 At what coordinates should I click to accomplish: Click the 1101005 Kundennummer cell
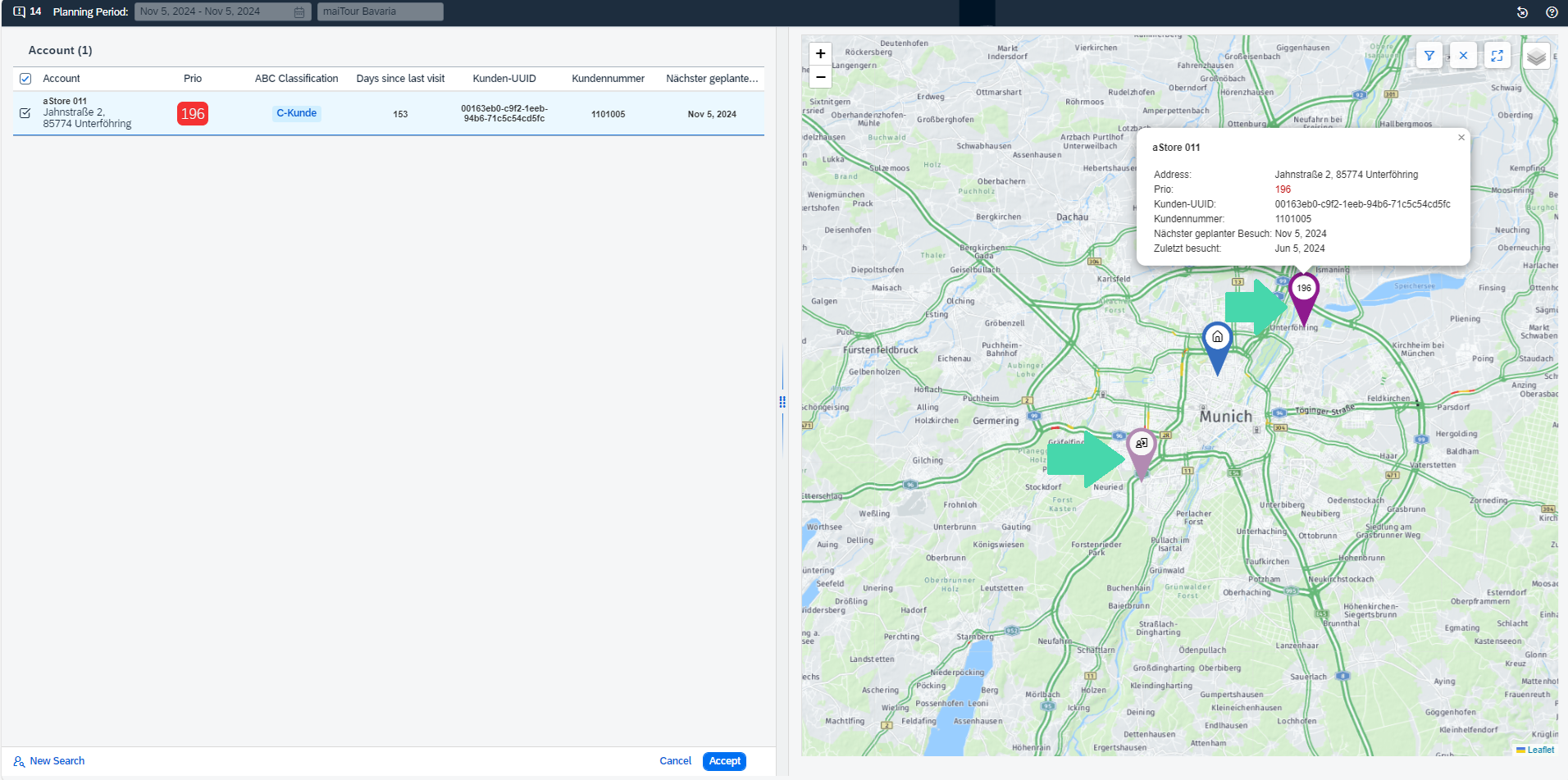(x=608, y=114)
